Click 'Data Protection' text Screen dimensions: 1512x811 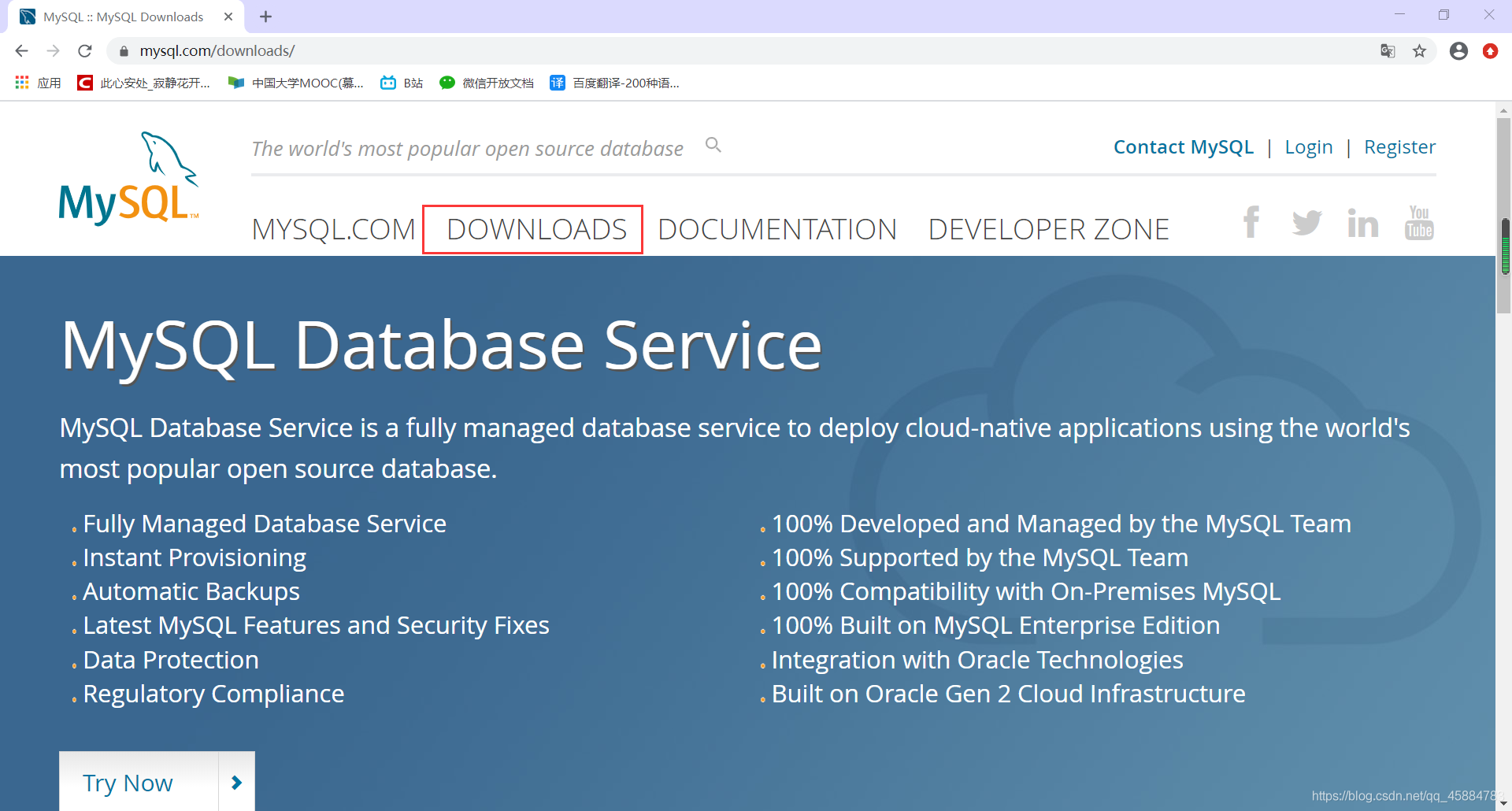[x=171, y=660]
